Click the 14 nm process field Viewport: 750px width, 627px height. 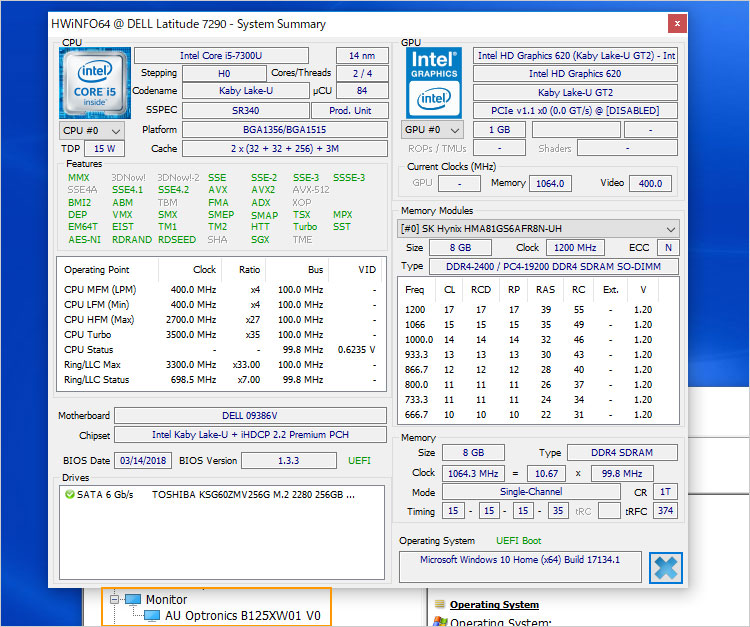[x=362, y=55]
